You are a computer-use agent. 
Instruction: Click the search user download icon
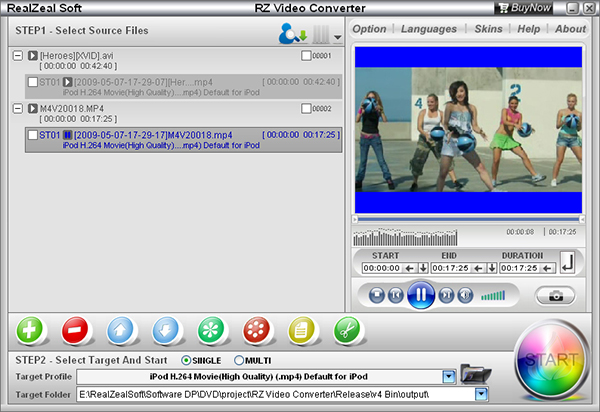pyautogui.click(x=293, y=34)
